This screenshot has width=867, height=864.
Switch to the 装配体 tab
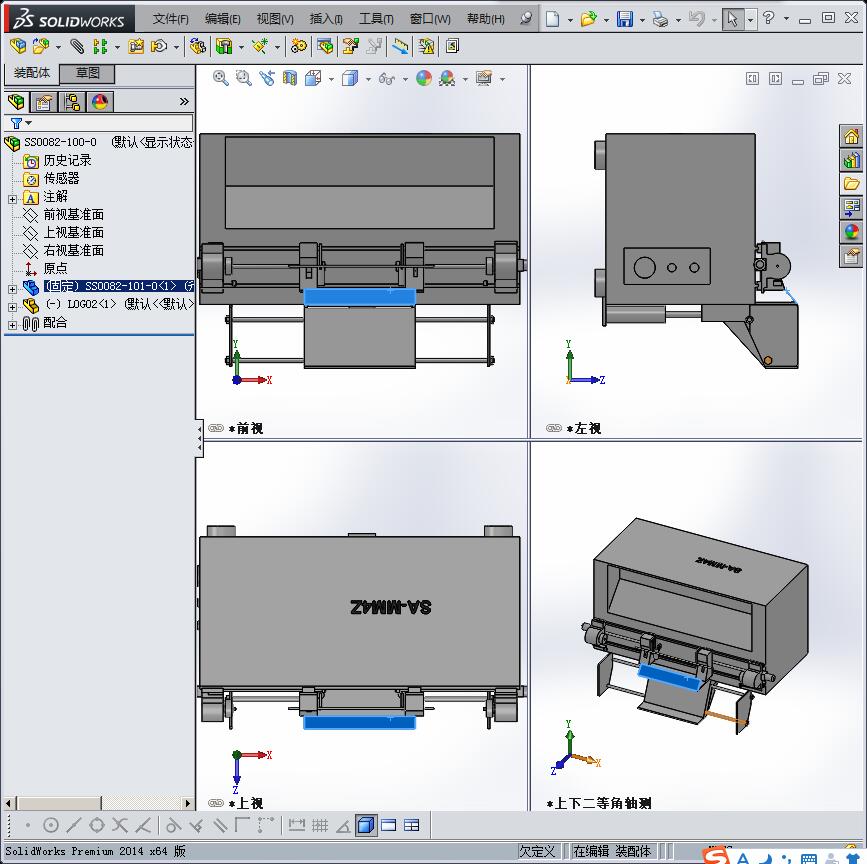pyautogui.click(x=32, y=73)
